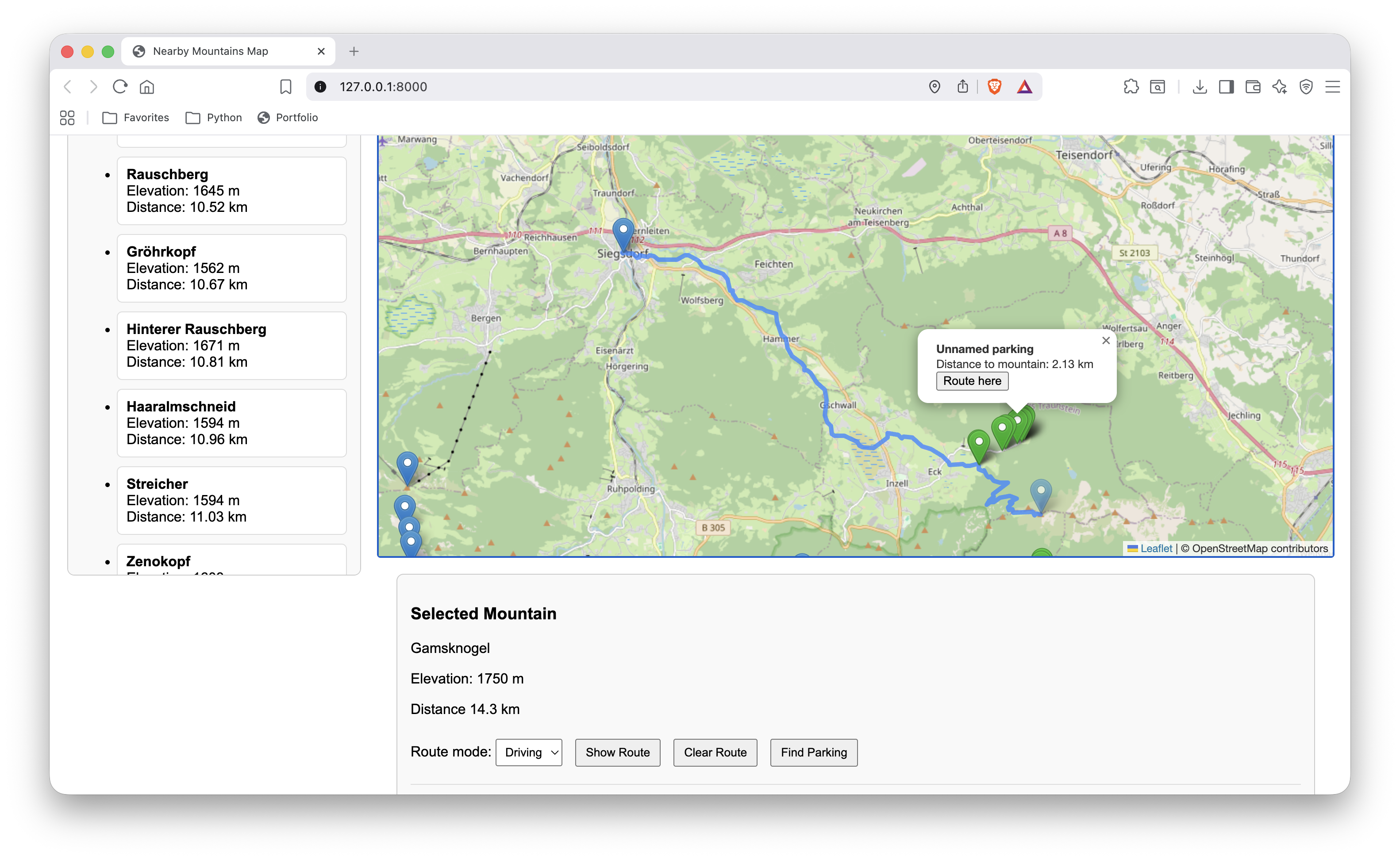Screen dimensions: 1400x860
Task: Click the Distance 14.3 km text
Action: coord(465,709)
